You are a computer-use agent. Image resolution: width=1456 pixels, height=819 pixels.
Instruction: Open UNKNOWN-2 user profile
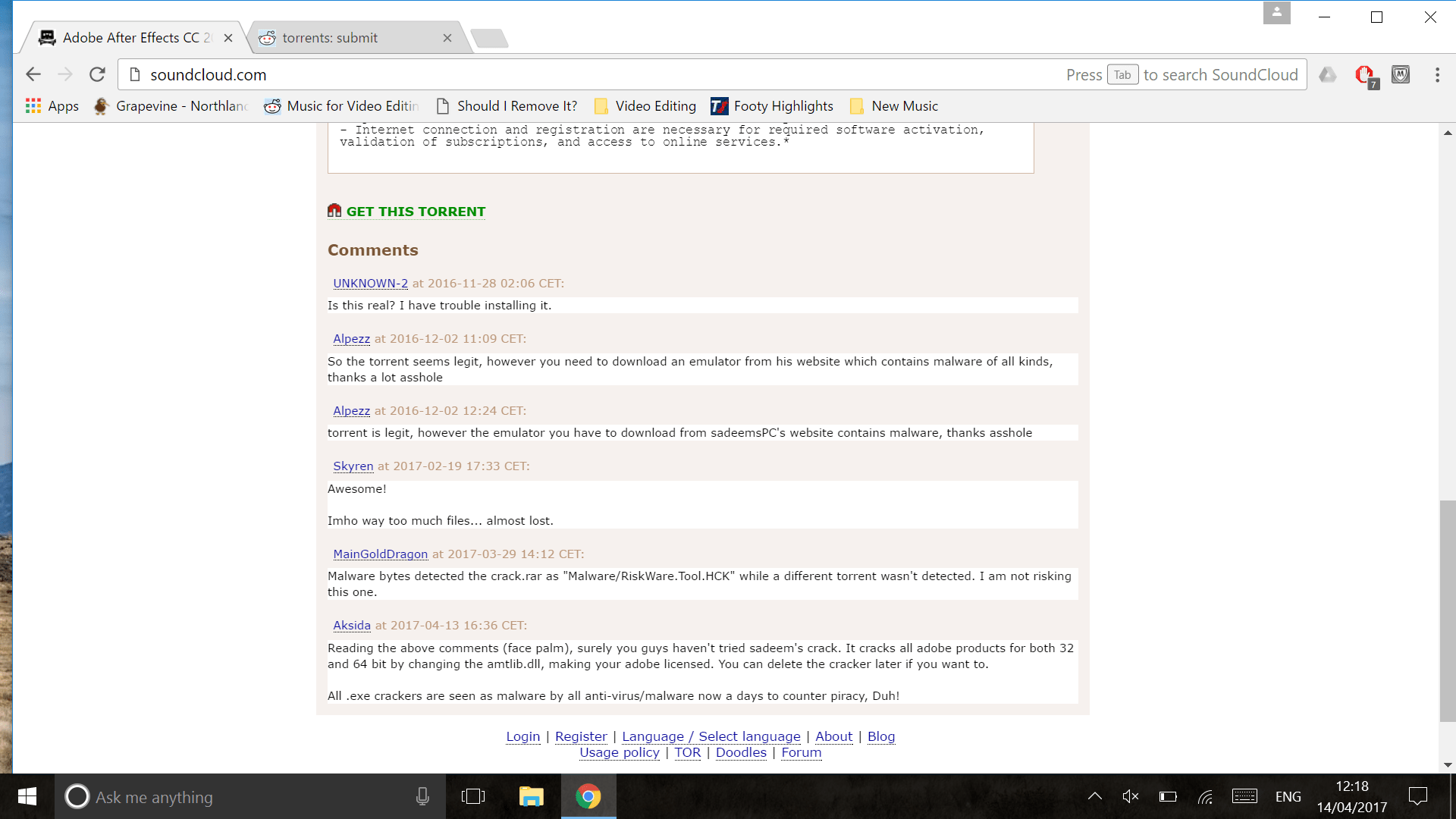(370, 284)
